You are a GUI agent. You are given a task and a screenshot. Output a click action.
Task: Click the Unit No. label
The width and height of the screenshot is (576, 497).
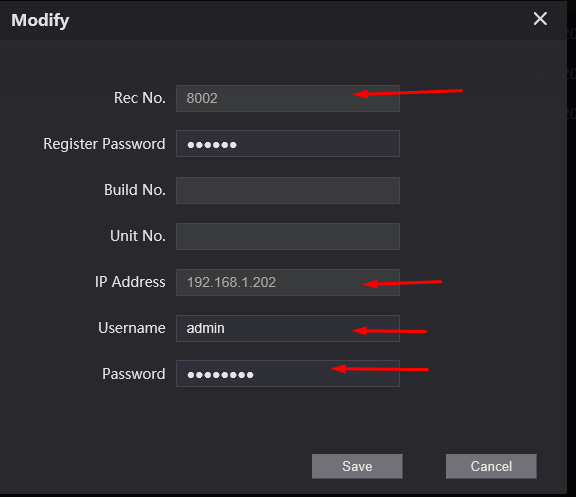pyautogui.click(x=138, y=236)
